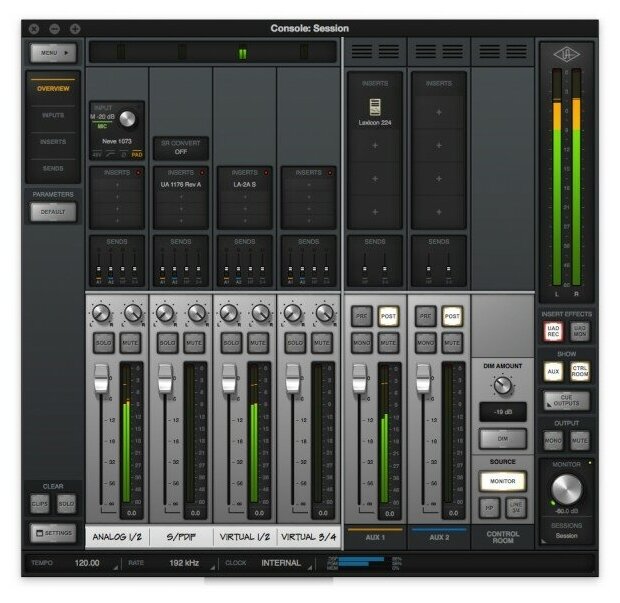Viewport: 620px width, 603px height.
Task: Toggle POST on AUX 2
Action: coord(452,316)
